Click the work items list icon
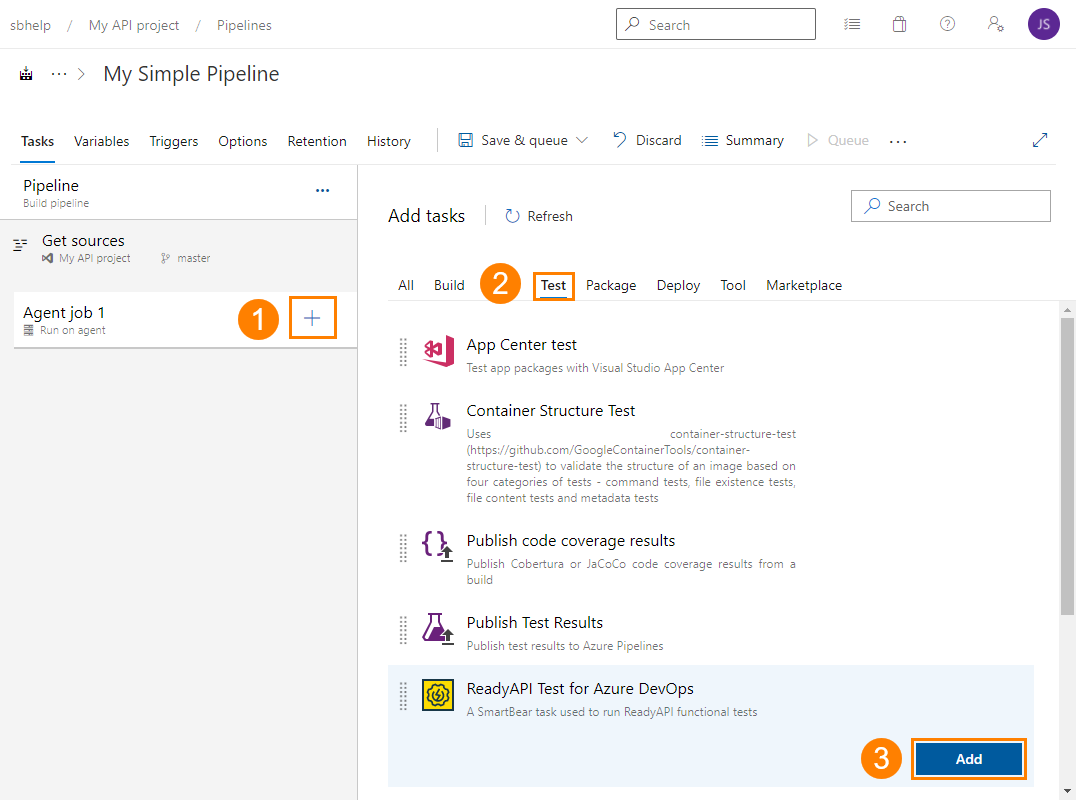Image resolution: width=1076 pixels, height=800 pixels. pyautogui.click(x=852, y=24)
